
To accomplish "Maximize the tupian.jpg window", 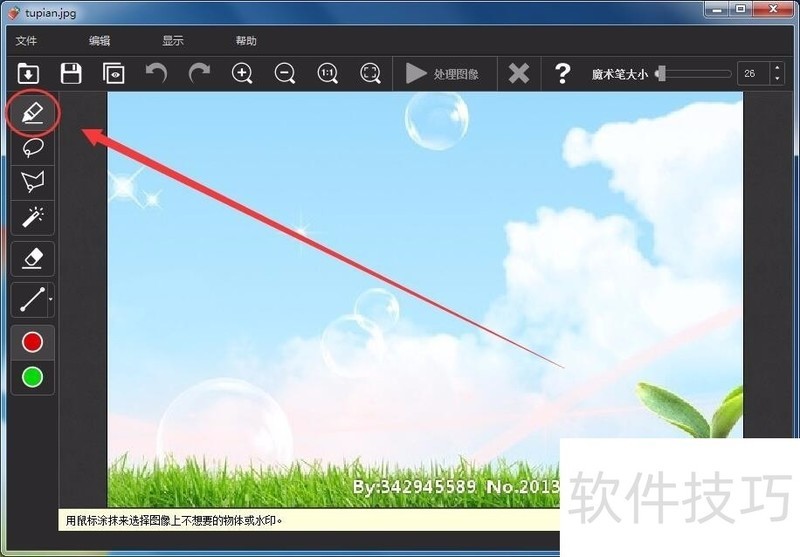I will click(740, 9).
